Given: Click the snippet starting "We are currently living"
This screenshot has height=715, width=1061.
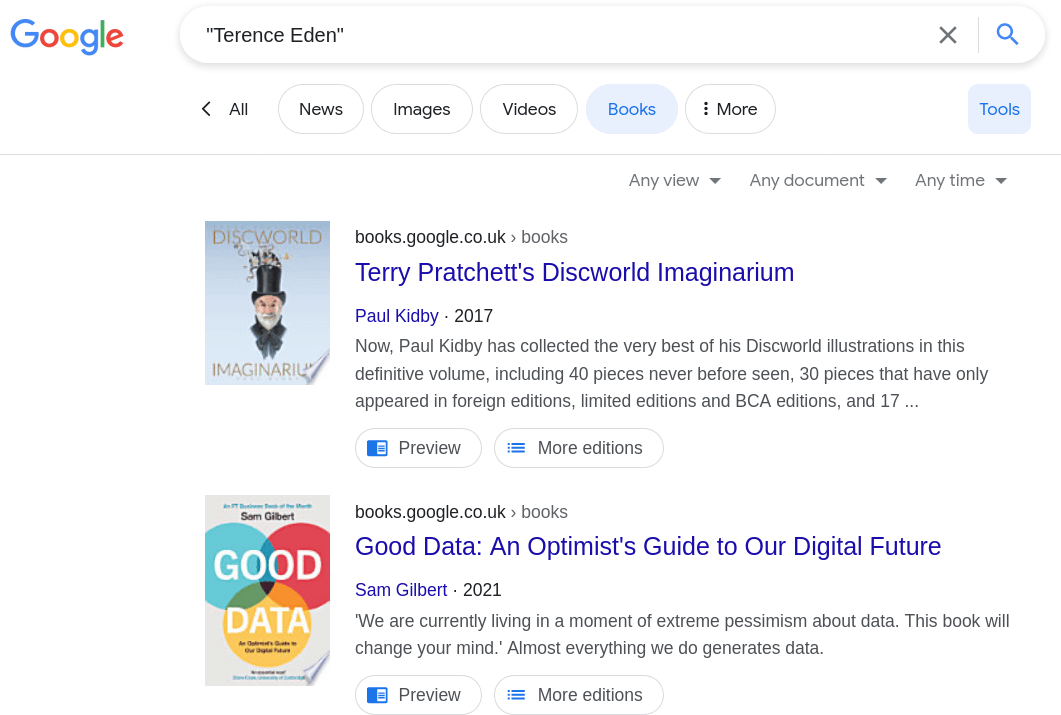Looking at the screenshot, I should click(682, 635).
